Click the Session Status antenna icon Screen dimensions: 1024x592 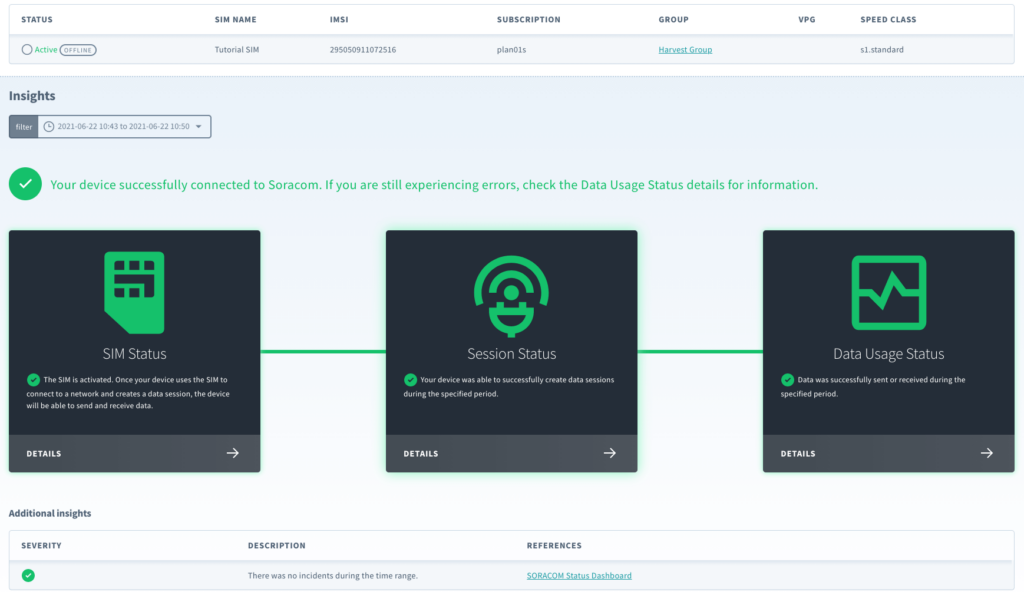pos(511,293)
